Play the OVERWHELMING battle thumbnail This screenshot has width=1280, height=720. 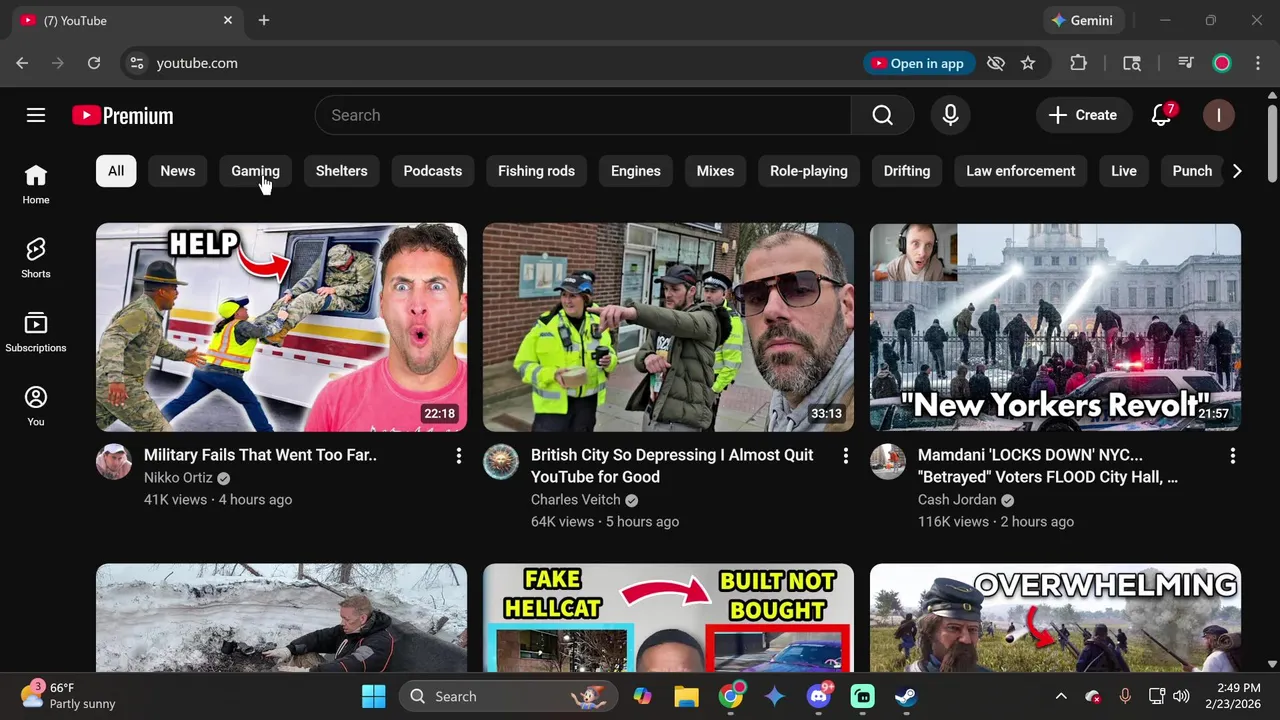click(x=1055, y=617)
